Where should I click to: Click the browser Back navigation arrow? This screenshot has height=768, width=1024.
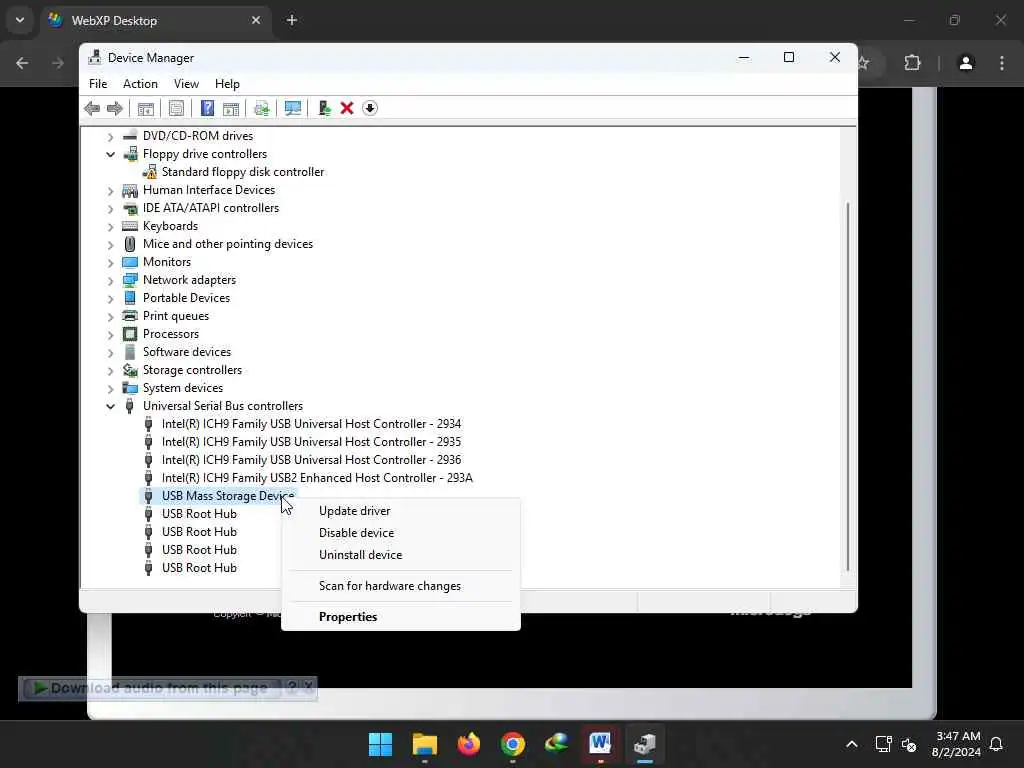pos(22,63)
